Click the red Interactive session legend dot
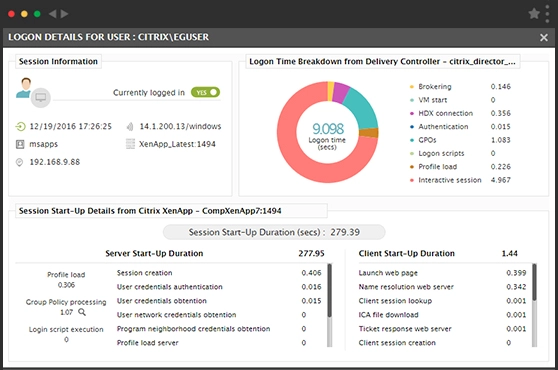The height and width of the screenshot is (370, 558). click(x=412, y=180)
